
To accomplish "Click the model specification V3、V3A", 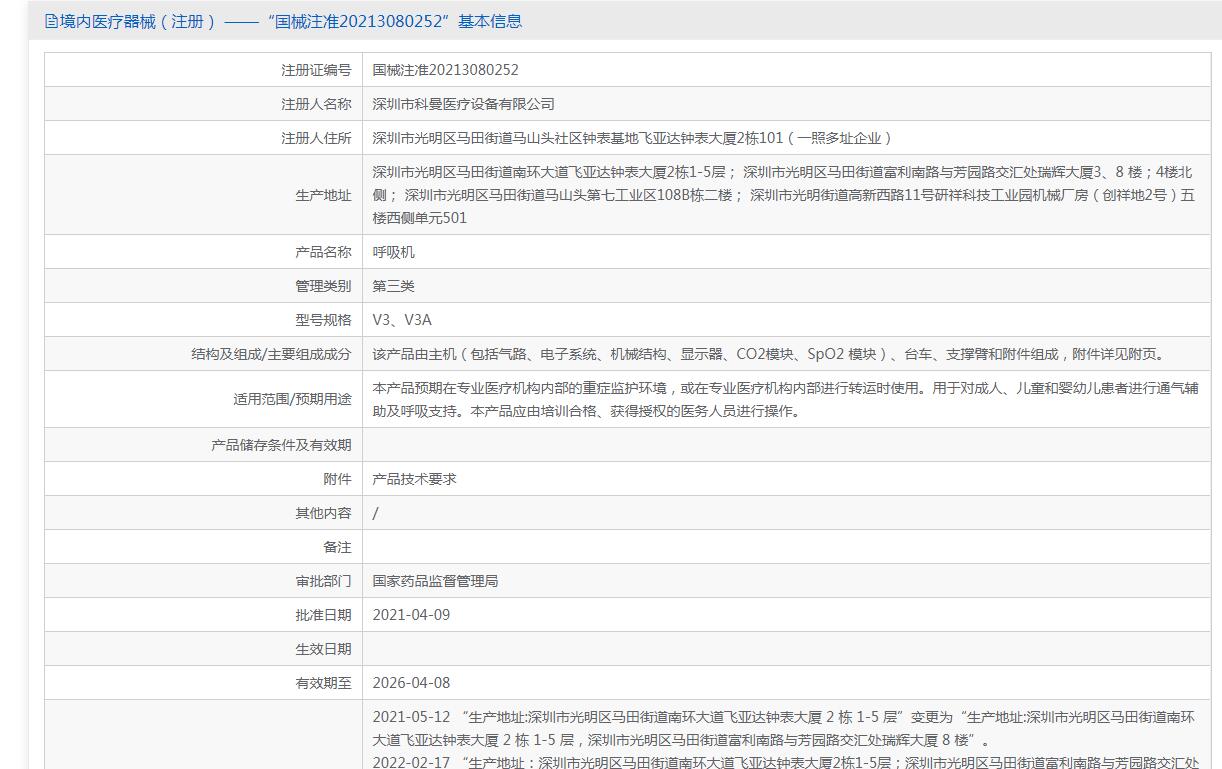I will [402, 320].
